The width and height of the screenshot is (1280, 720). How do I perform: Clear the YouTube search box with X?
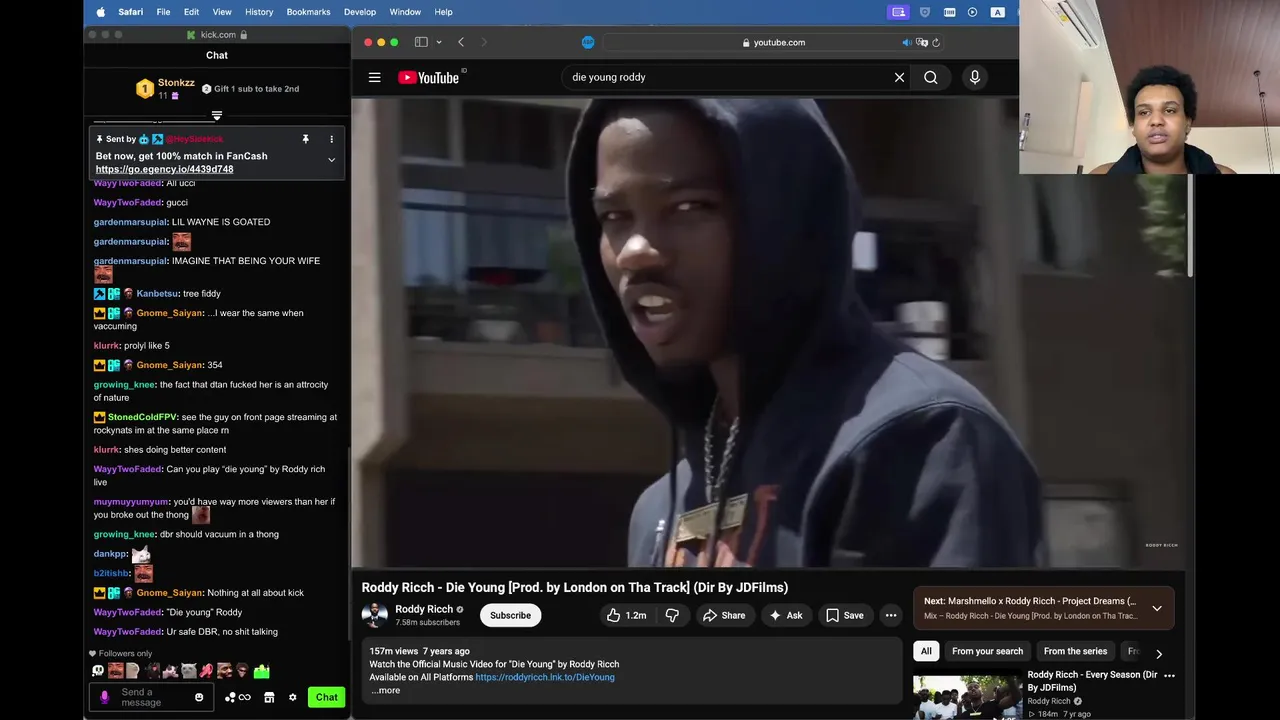pos(899,77)
